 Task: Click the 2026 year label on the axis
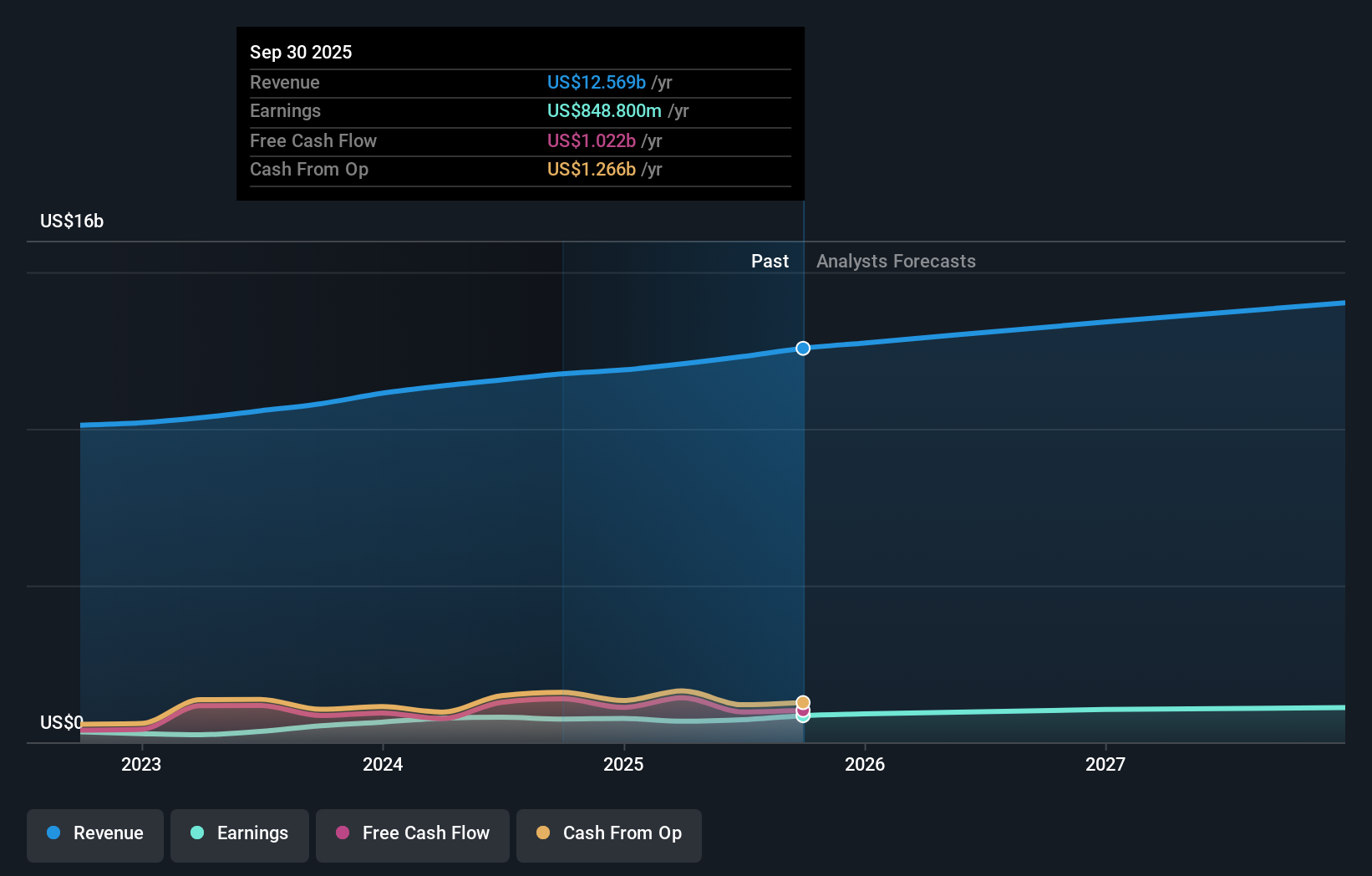[x=866, y=763]
